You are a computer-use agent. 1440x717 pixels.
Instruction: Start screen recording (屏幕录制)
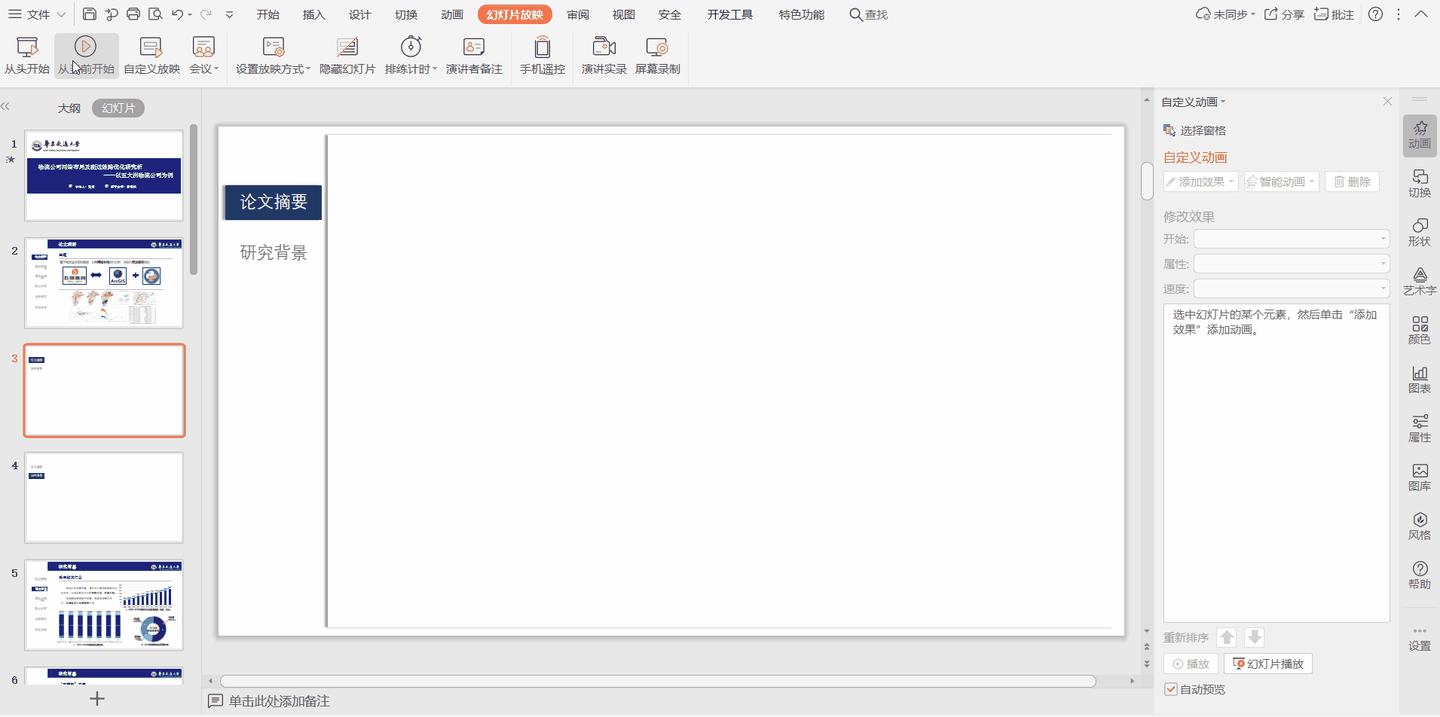(657, 56)
